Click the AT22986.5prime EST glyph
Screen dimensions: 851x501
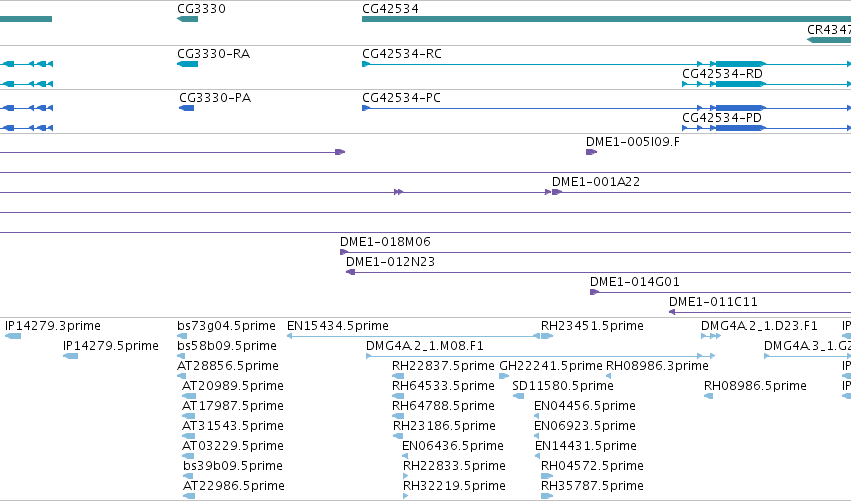189,496
